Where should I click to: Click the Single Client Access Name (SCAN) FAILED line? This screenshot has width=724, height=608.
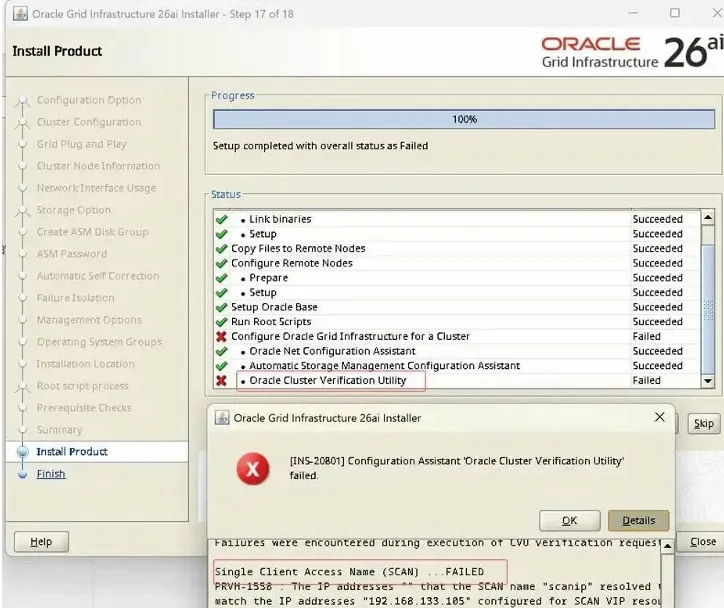tap(350, 572)
